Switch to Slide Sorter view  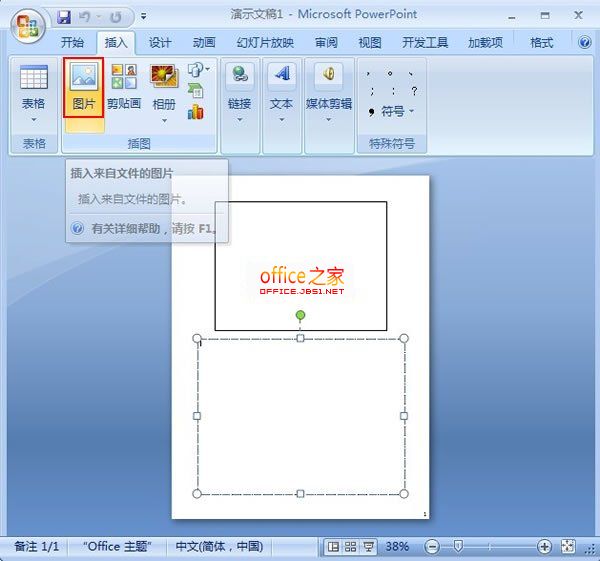pyautogui.click(x=351, y=547)
